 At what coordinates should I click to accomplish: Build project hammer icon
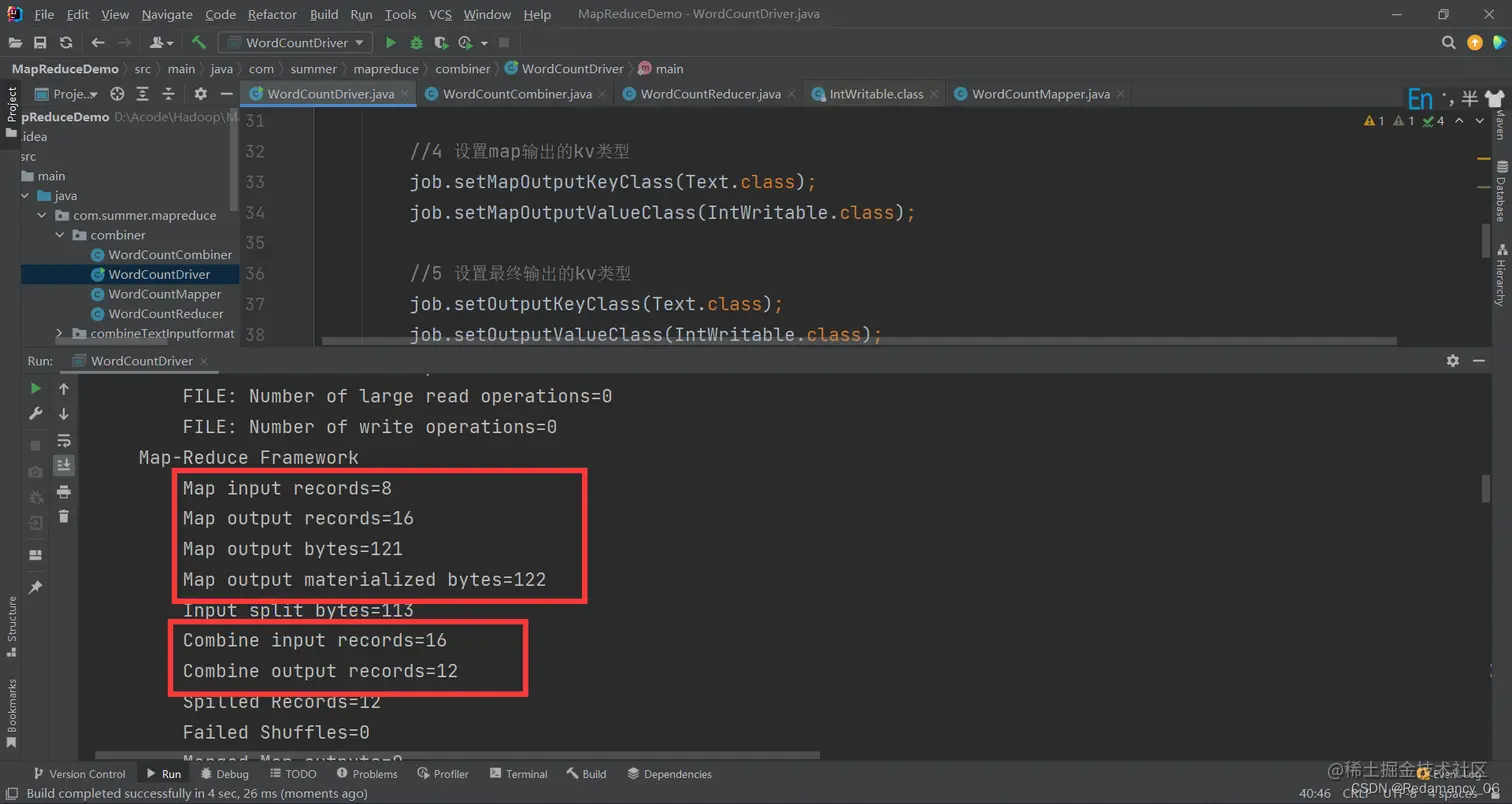199,43
